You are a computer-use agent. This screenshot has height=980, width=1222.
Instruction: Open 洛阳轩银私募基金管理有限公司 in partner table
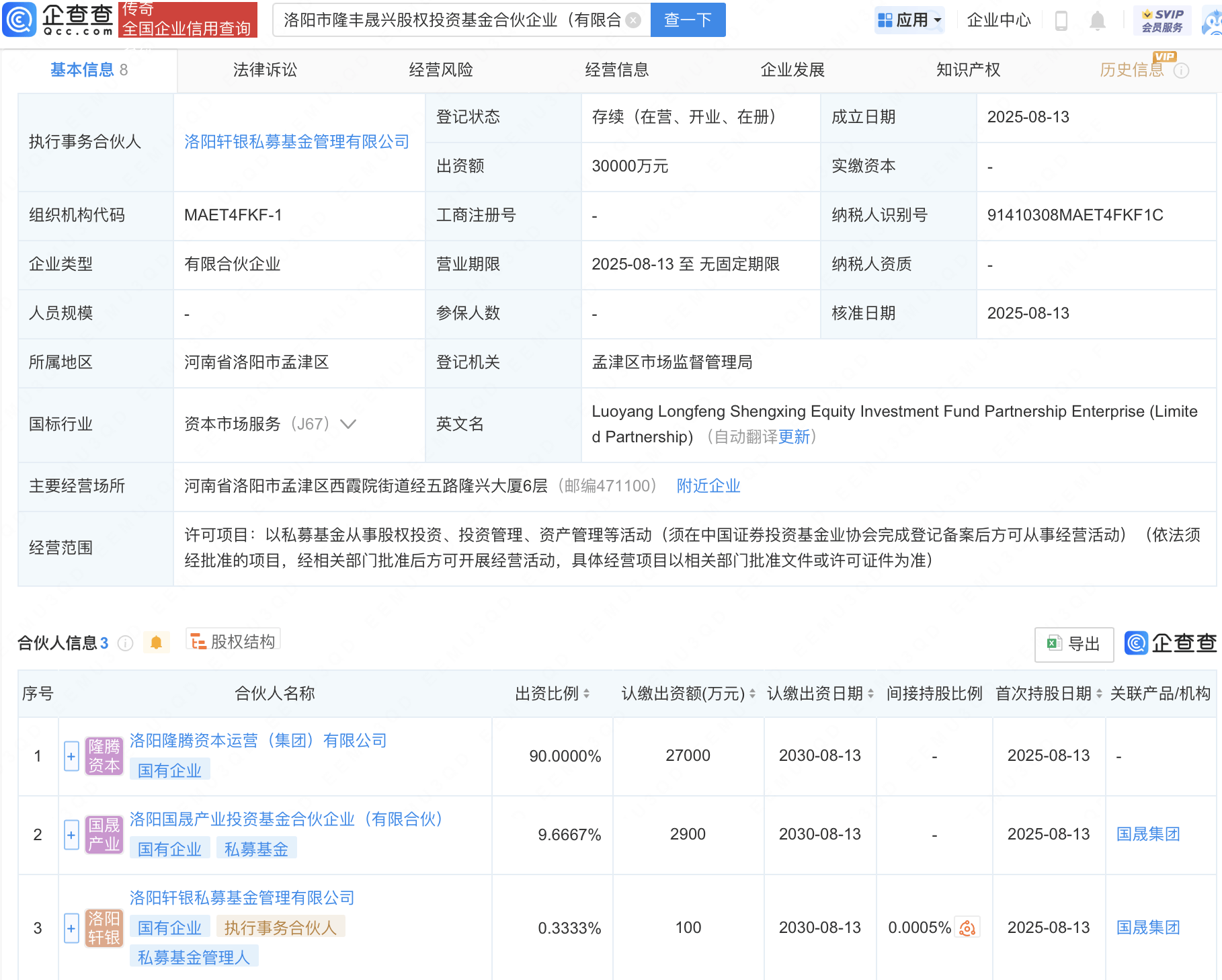tap(242, 898)
